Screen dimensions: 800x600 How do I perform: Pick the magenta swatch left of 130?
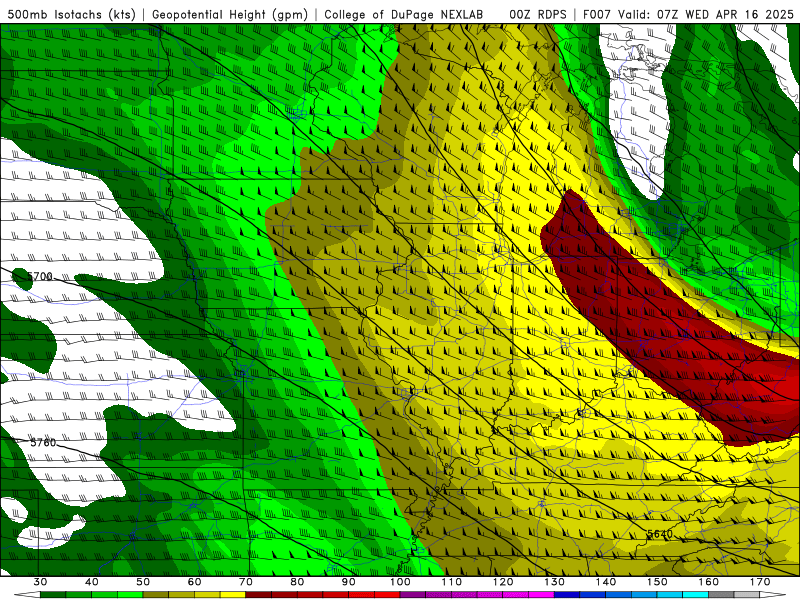pos(541,595)
